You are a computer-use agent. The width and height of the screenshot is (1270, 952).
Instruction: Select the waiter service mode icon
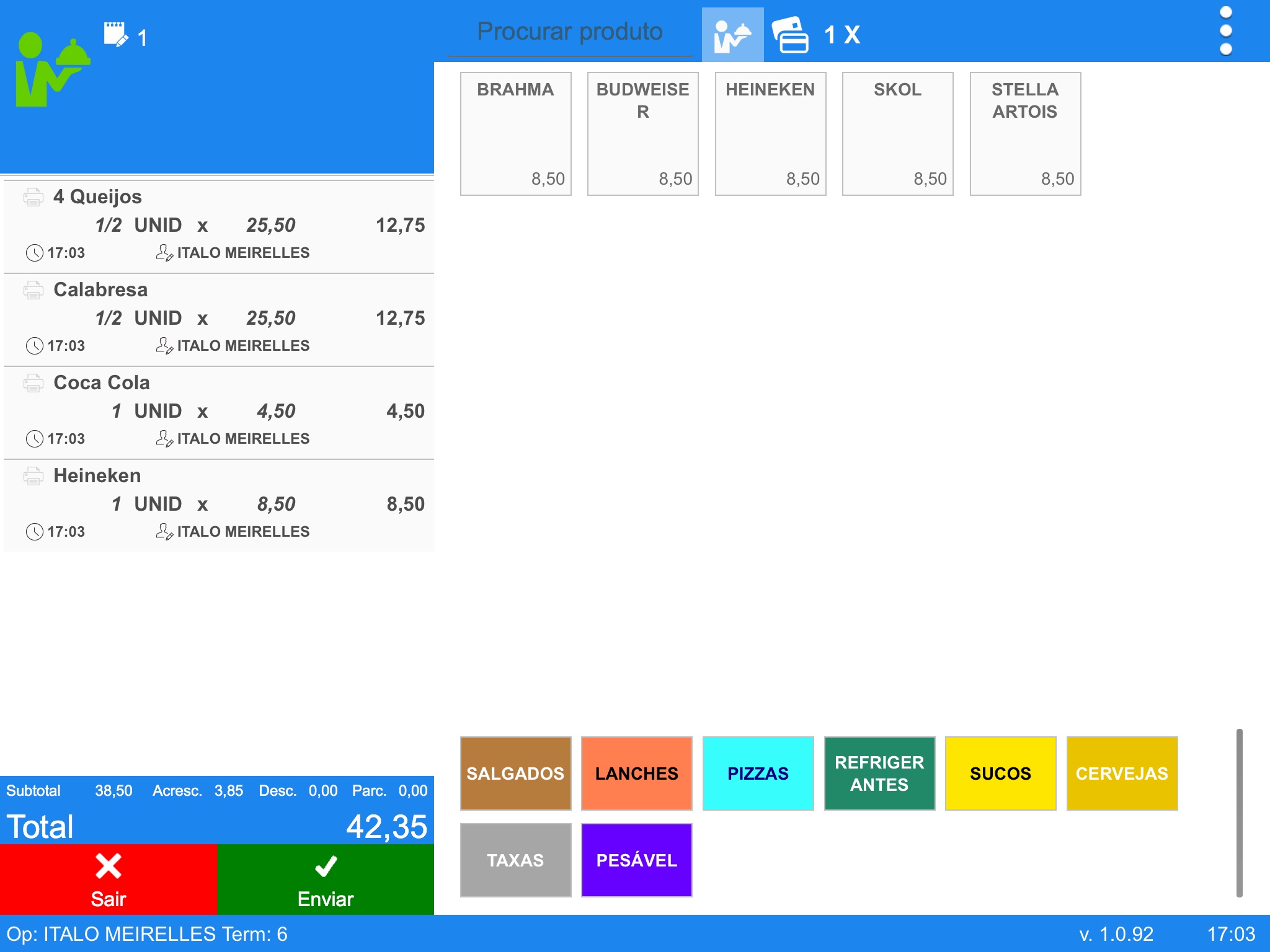point(732,35)
